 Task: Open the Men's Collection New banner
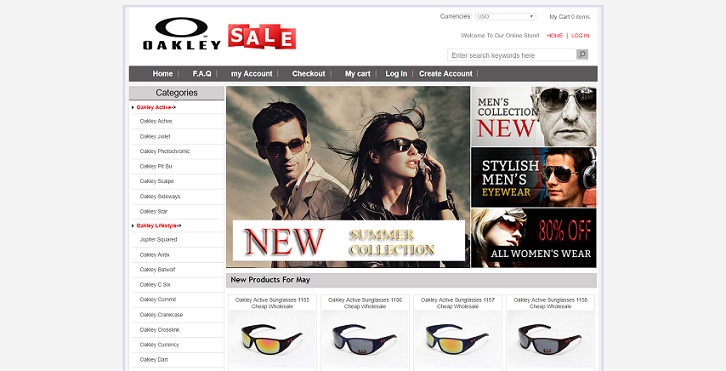tap(534, 116)
